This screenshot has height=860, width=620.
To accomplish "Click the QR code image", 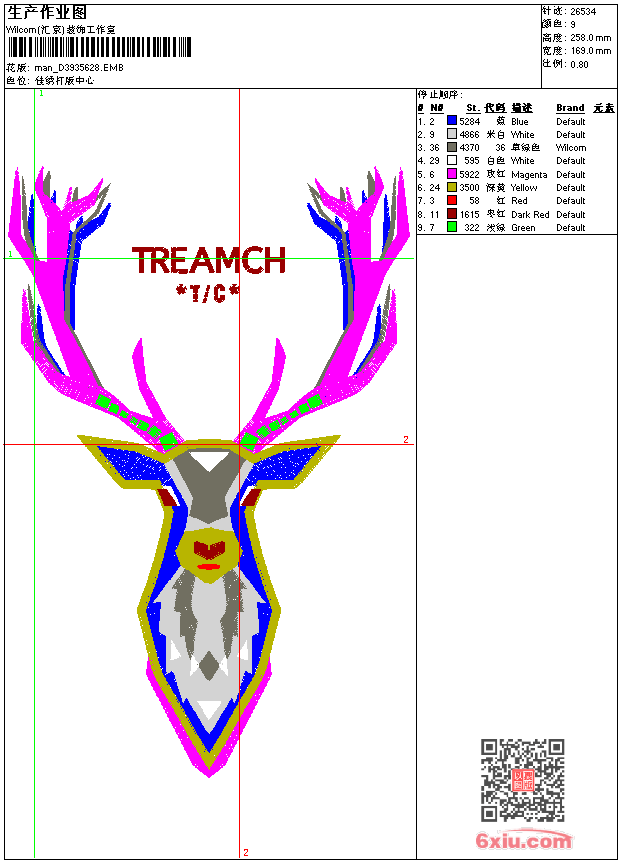I will click(522, 780).
